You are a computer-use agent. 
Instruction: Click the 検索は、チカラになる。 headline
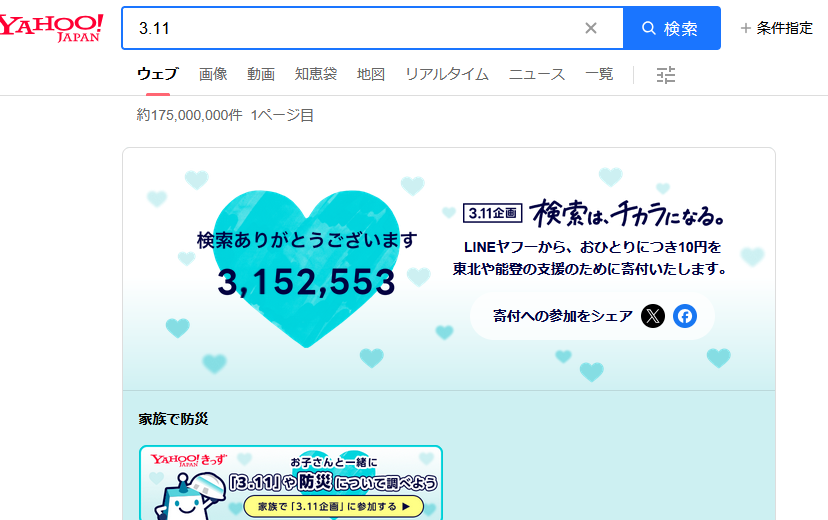[627, 214]
